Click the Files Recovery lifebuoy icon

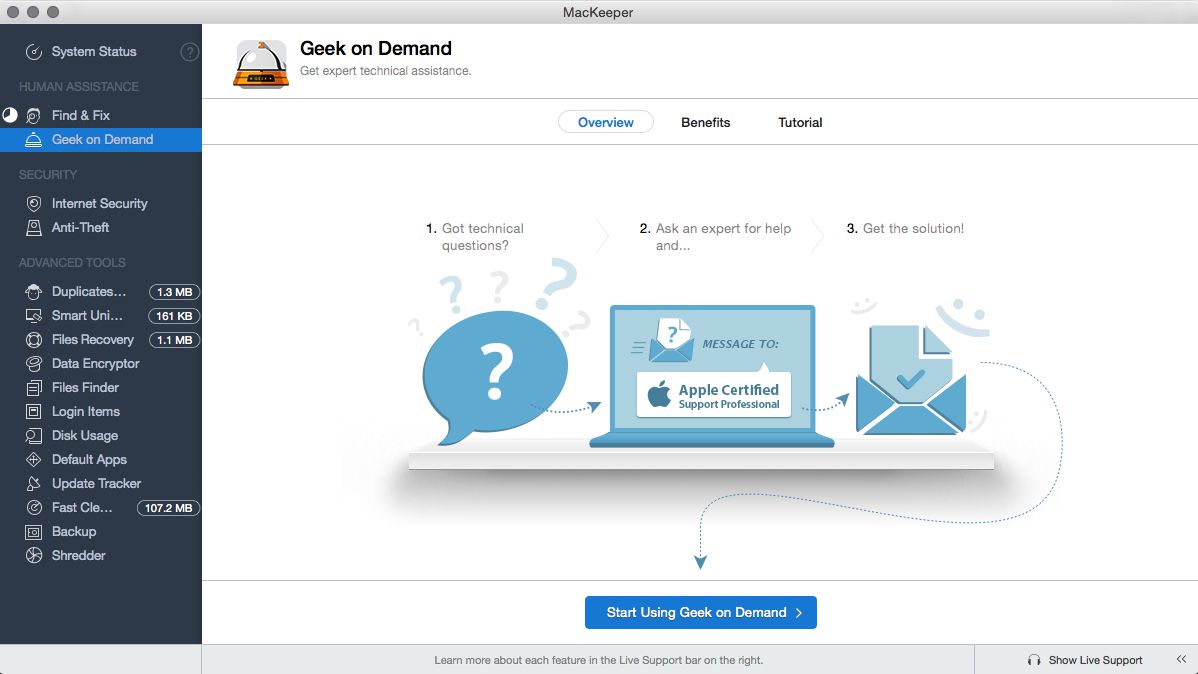[x=34, y=340]
